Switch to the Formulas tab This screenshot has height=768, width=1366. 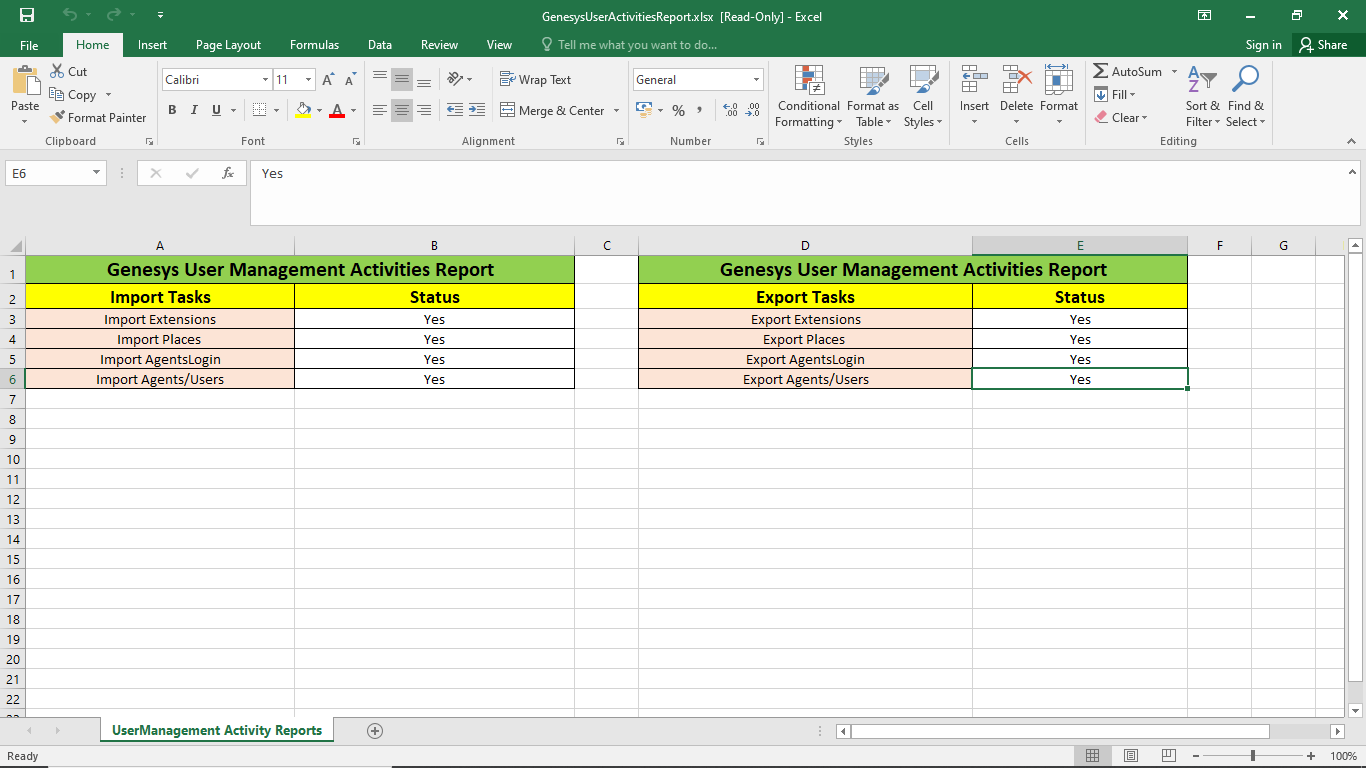click(314, 45)
